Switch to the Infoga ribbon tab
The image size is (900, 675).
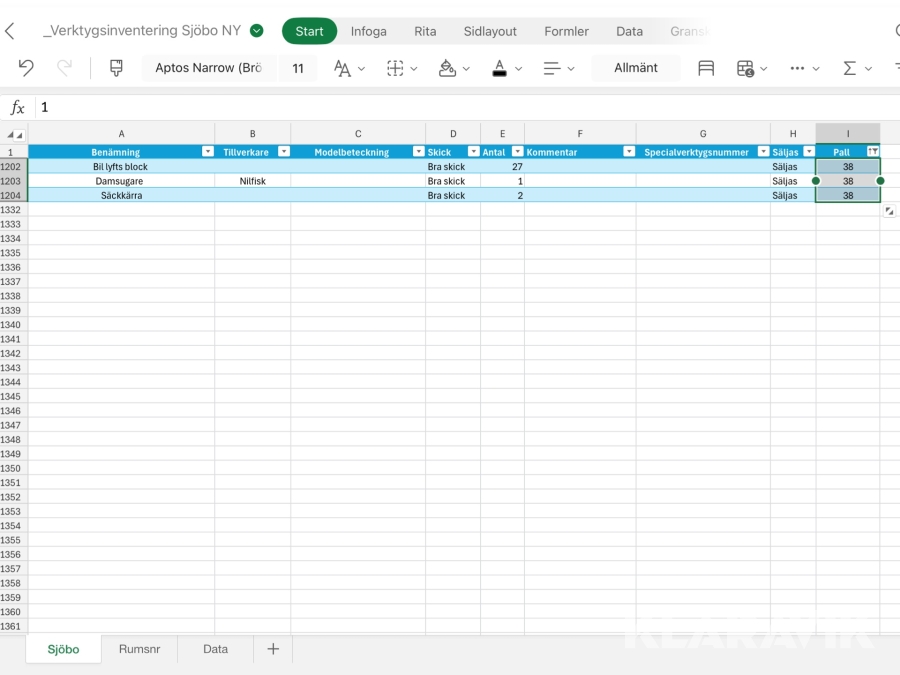[368, 31]
